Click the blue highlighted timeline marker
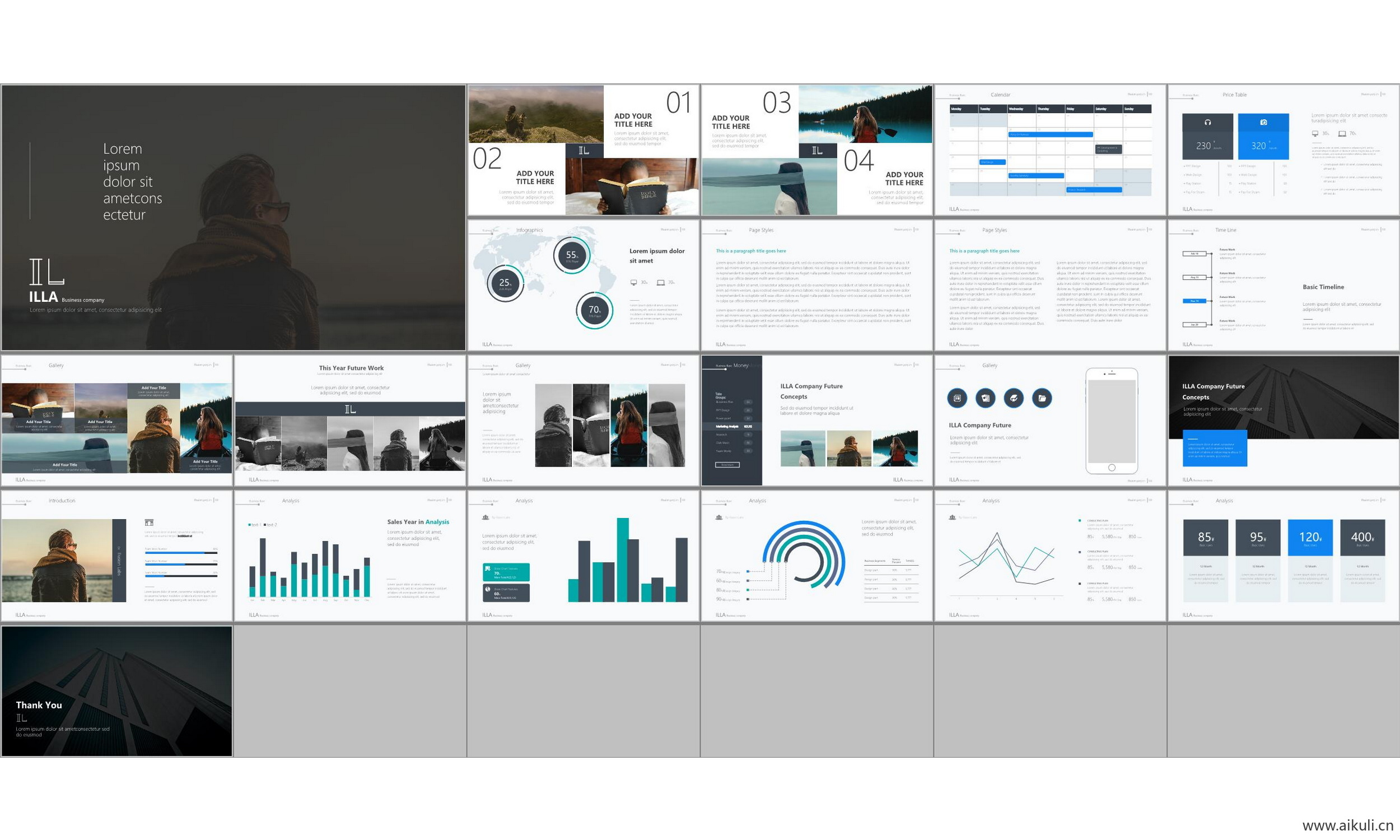1400x840 pixels. [1194, 301]
